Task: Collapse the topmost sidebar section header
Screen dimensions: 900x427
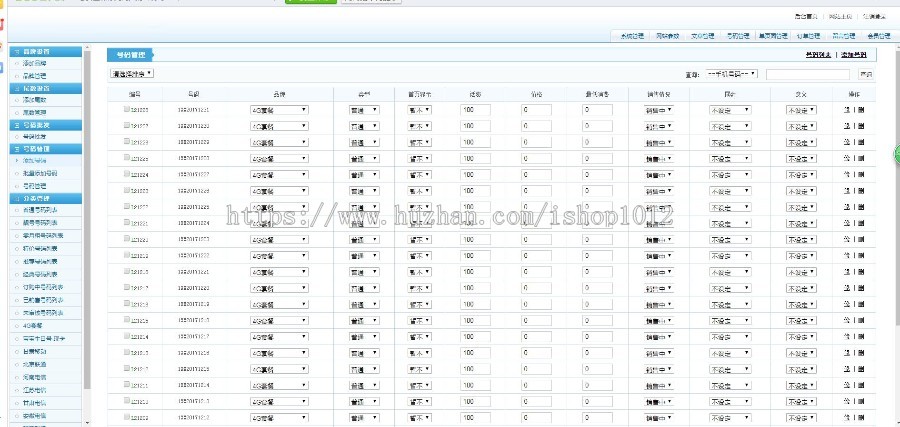Action: (x=45, y=52)
